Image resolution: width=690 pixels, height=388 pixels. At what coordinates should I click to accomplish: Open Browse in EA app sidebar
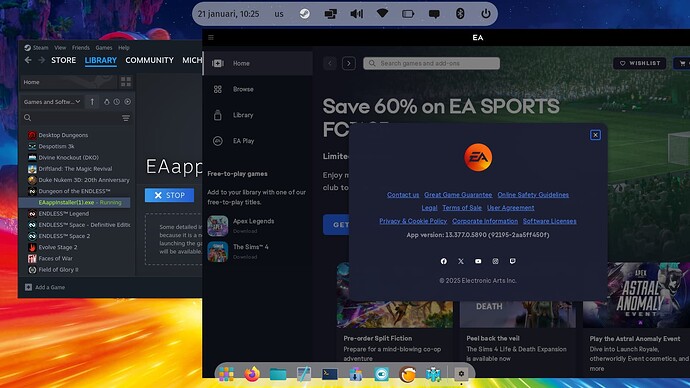pyautogui.click(x=258, y=89)
